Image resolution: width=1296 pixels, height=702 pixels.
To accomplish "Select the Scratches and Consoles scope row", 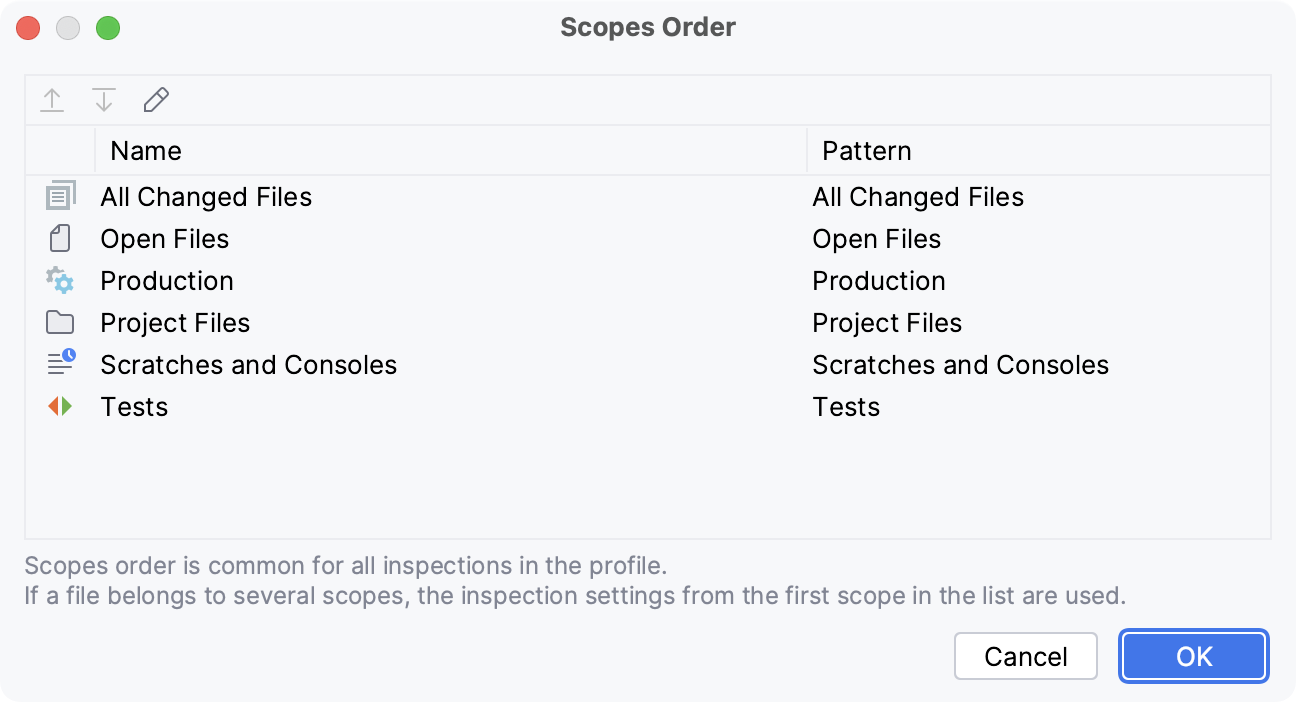I will [248, 364].
